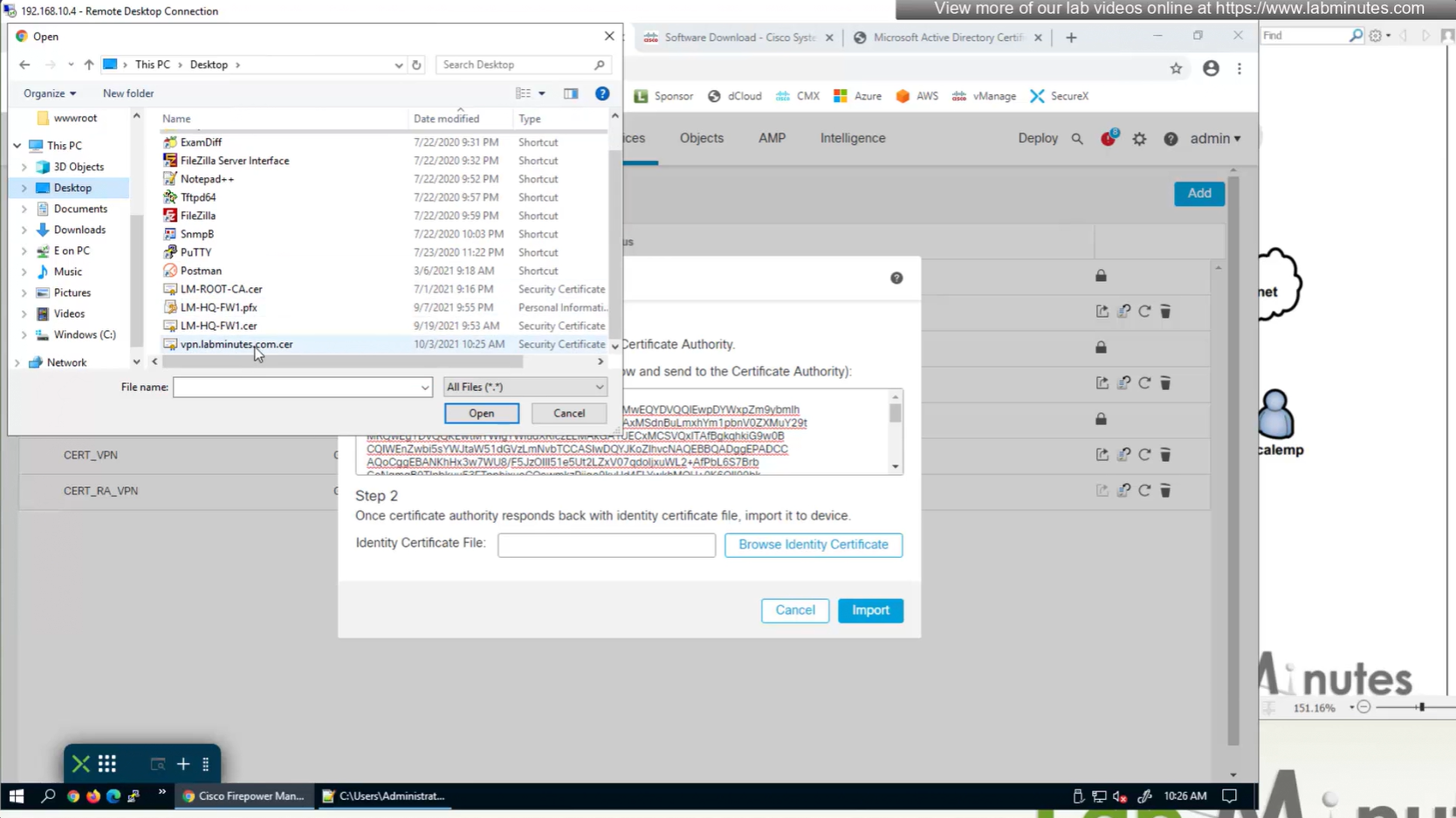Viewport: 1456px width, 818px height.
Task: Click the search magnifier next to Deploy
Action: (x=1077, y=139)
